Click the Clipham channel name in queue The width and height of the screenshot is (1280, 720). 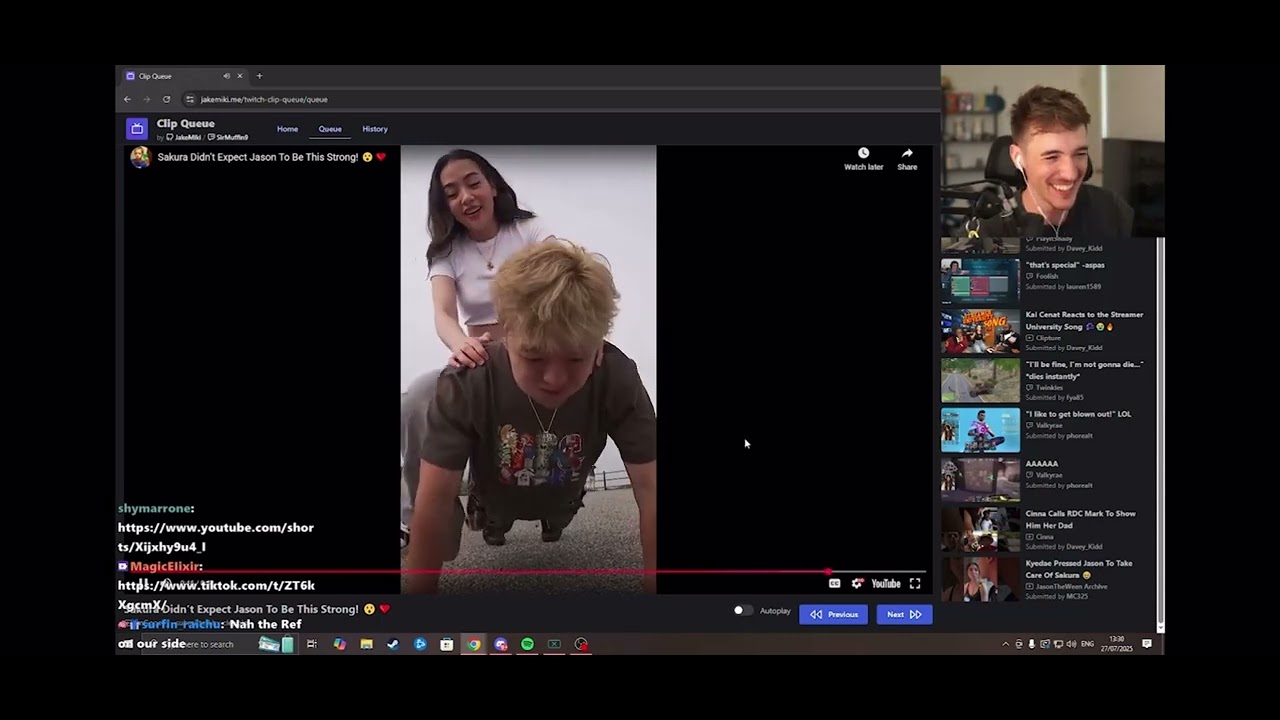click(x=1048, y=338)
